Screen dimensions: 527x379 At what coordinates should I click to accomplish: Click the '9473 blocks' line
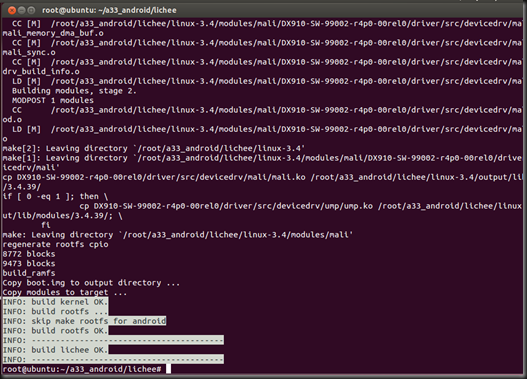point(29,263)
